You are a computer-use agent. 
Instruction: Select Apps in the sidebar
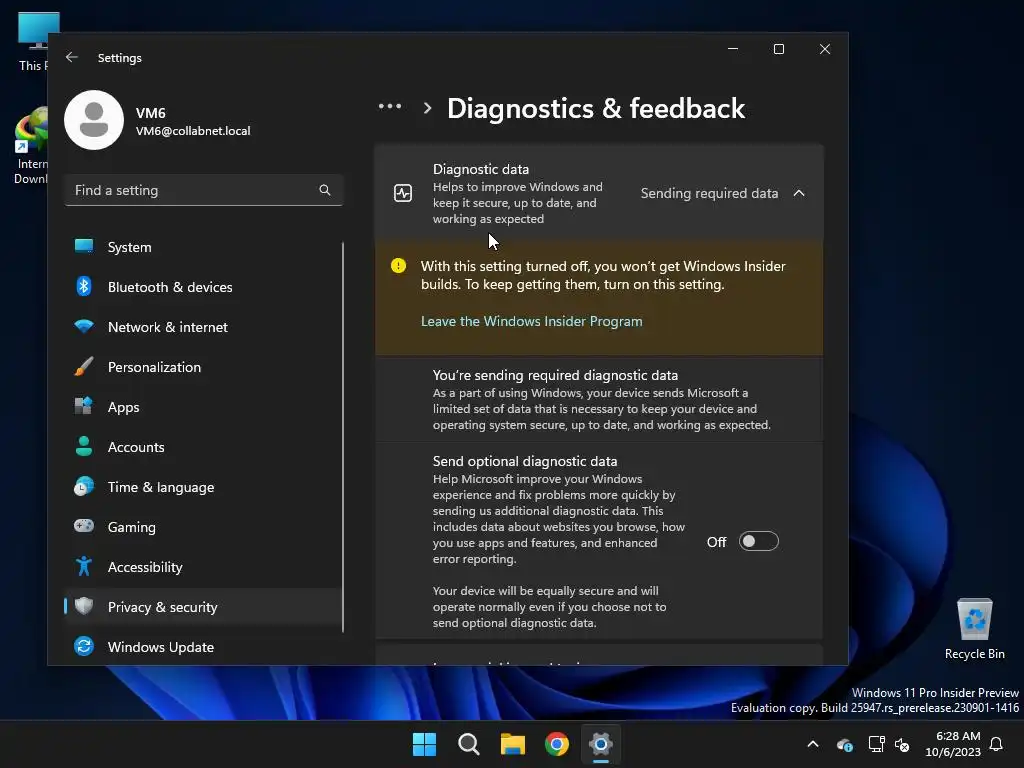tap(203, 407)
